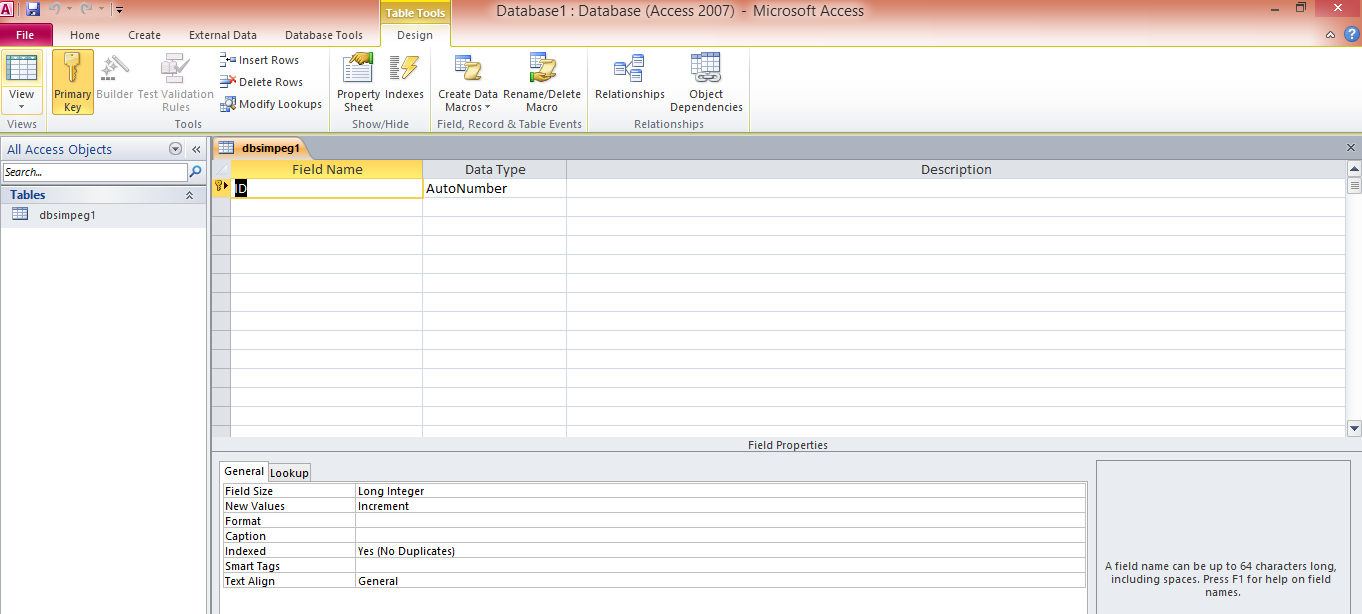Select the Design ribbon tab
The height and width of the screenshot is (614, 1362).
pyautogui.click(x=415, y=35)
